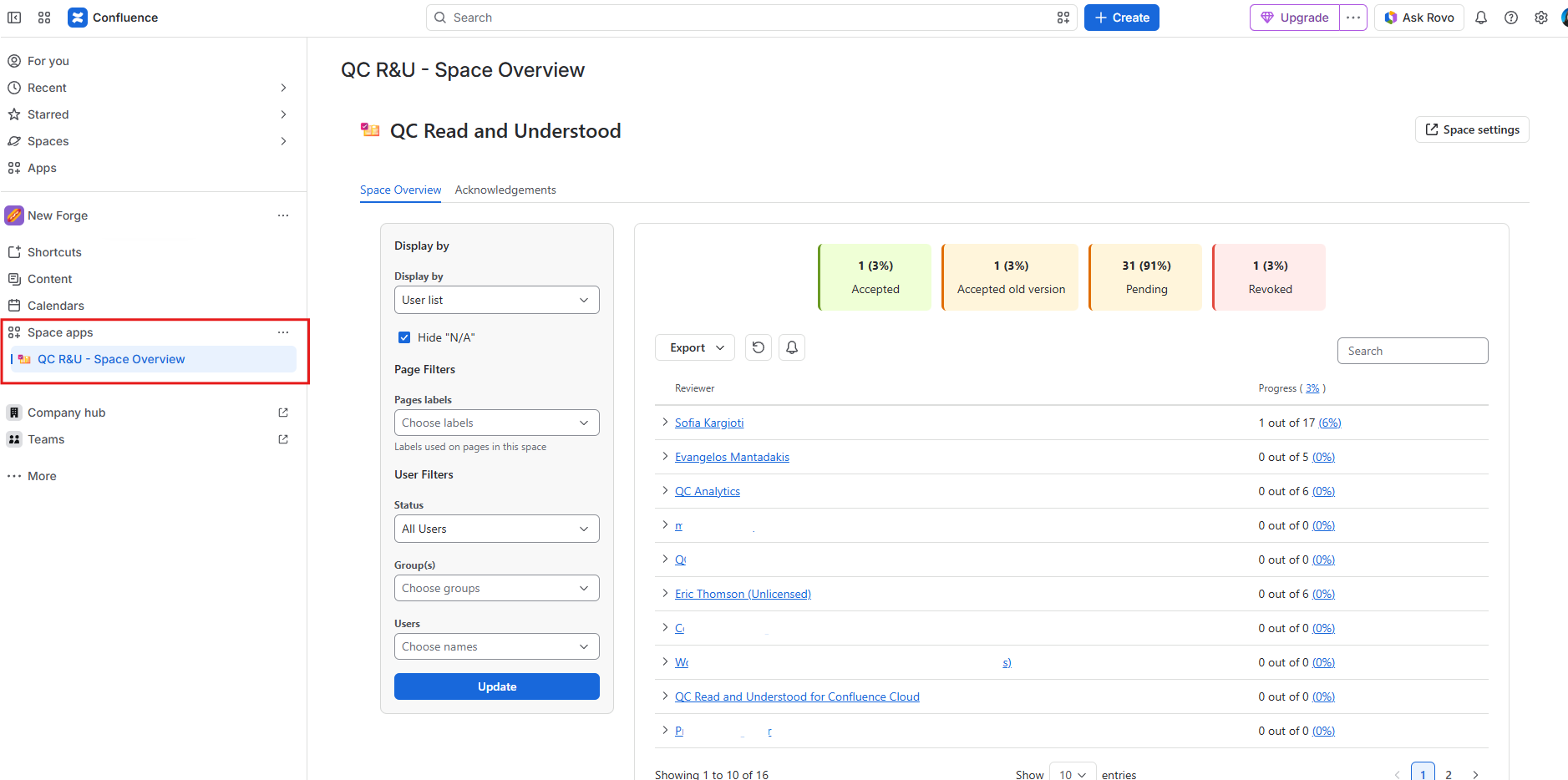Viewport: 1568px width, 780px height.
Task: Open Shortcuts in the space sidebar
Action: coord(54,252)
